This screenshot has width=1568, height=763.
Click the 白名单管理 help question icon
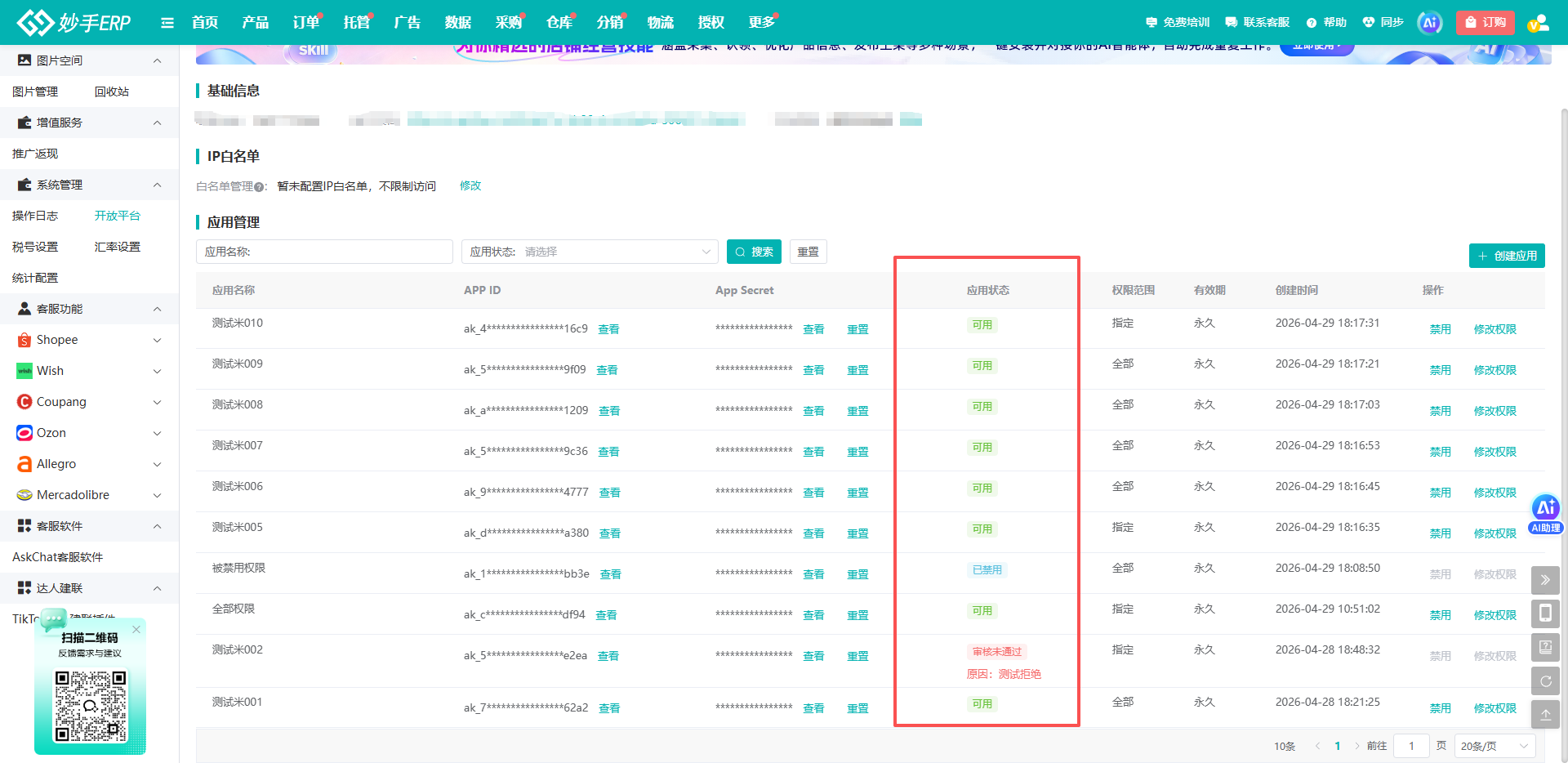(259, 187)
